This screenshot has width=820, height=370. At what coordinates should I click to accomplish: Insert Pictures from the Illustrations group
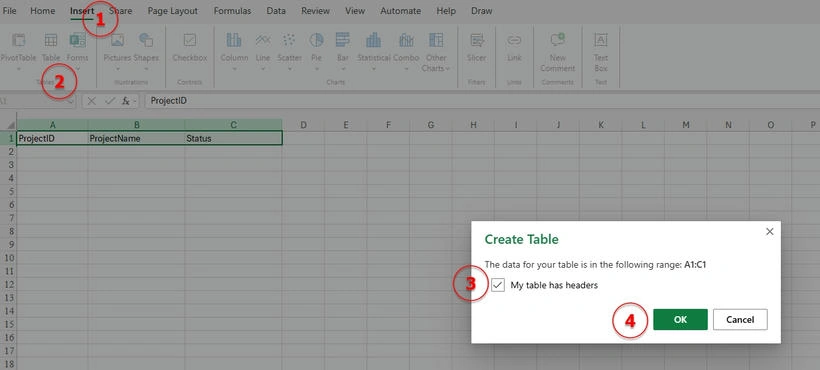click(x=117, y=48)
